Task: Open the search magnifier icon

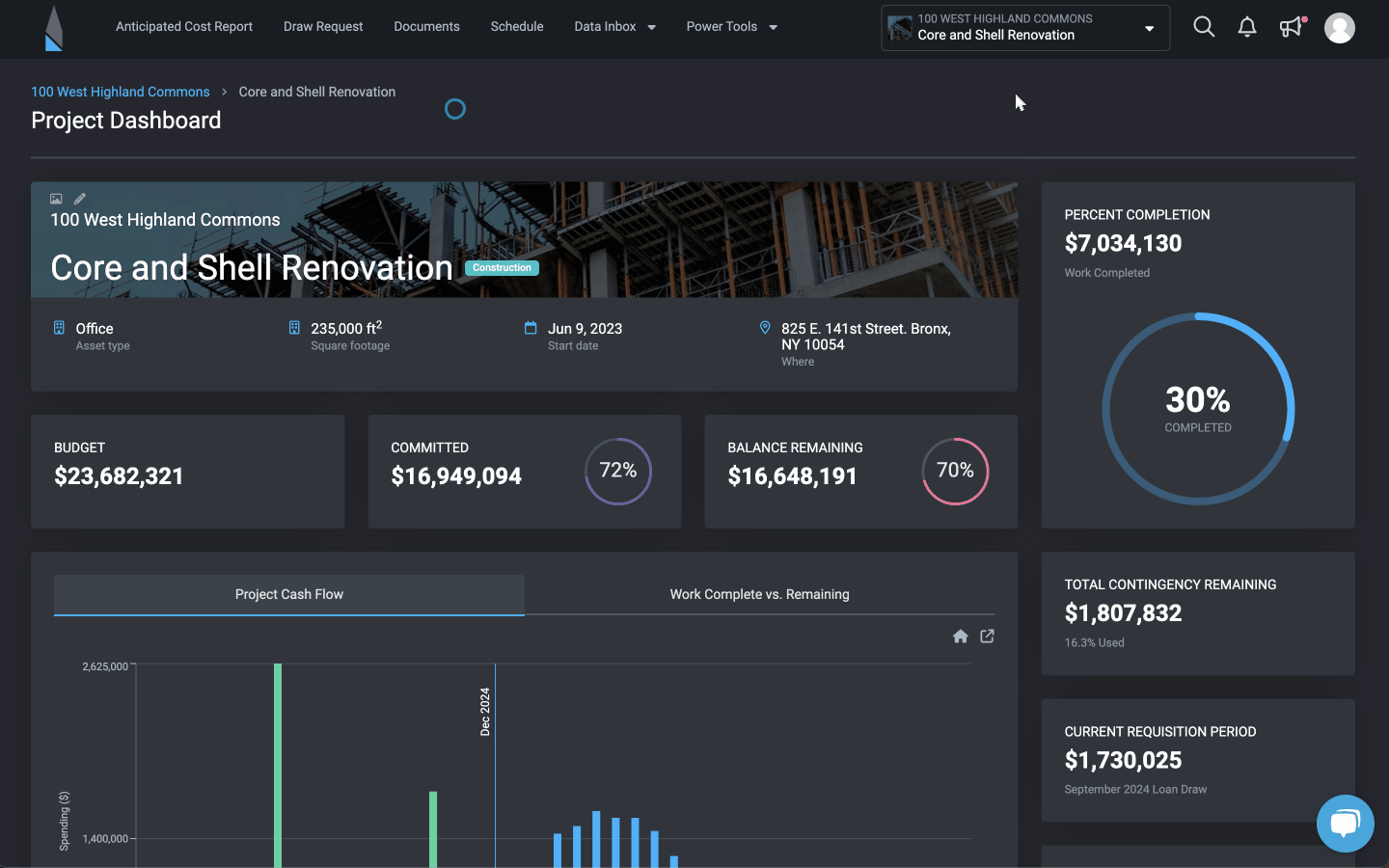Action: pyautogui.click(x=1204, y=27)
